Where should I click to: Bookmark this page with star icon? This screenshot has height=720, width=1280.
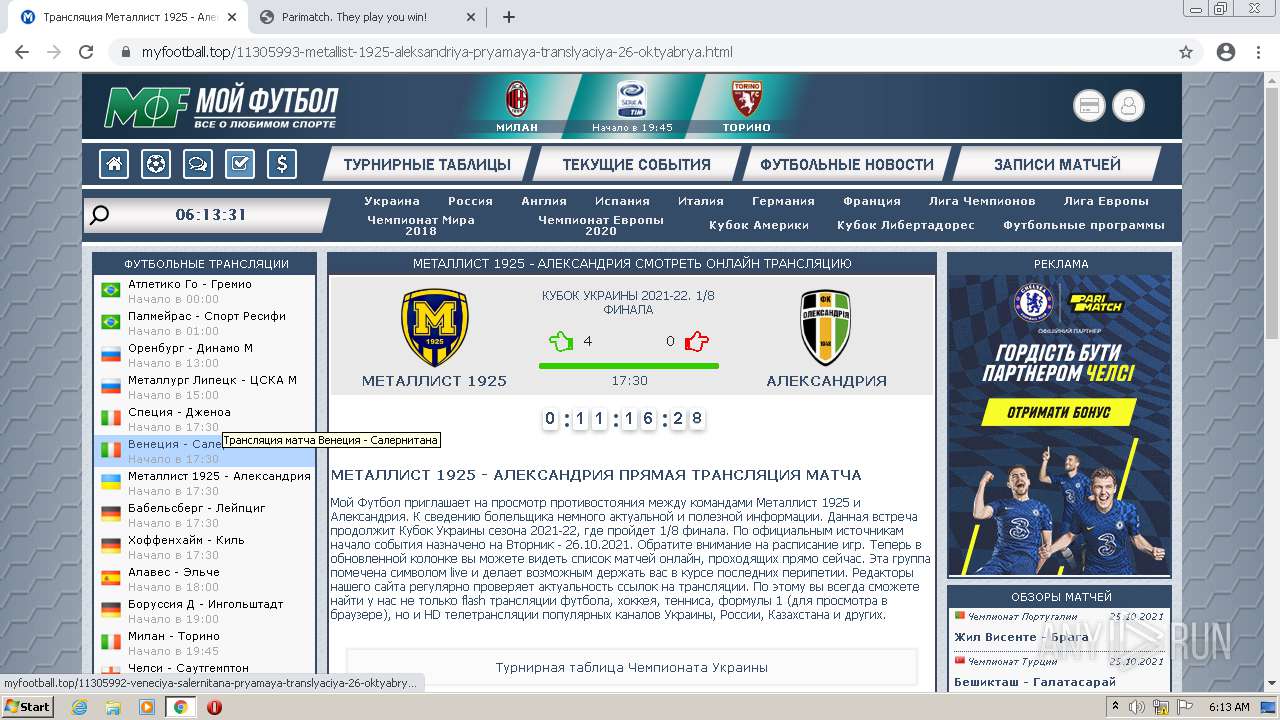coord(1186,52)
